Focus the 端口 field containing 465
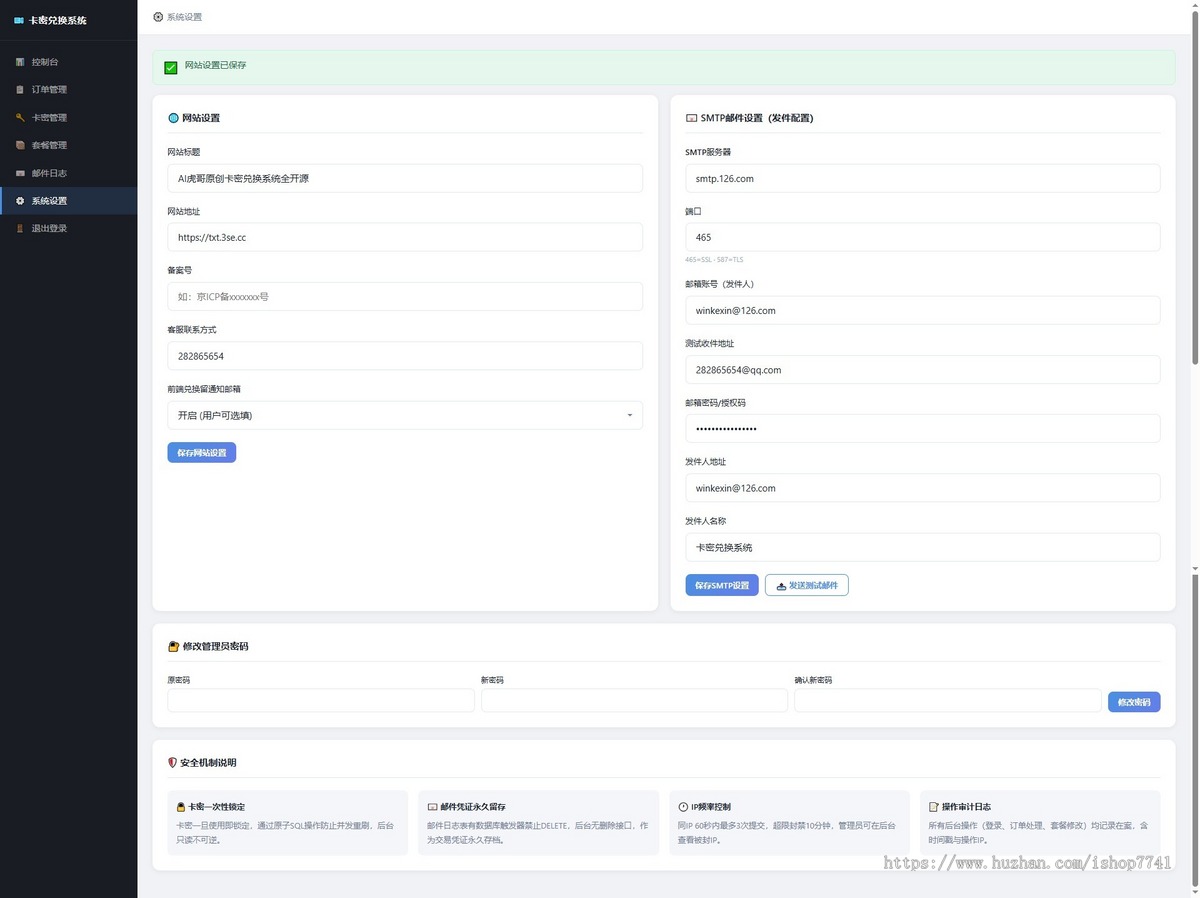The image size is (1200, 898). 923,237
